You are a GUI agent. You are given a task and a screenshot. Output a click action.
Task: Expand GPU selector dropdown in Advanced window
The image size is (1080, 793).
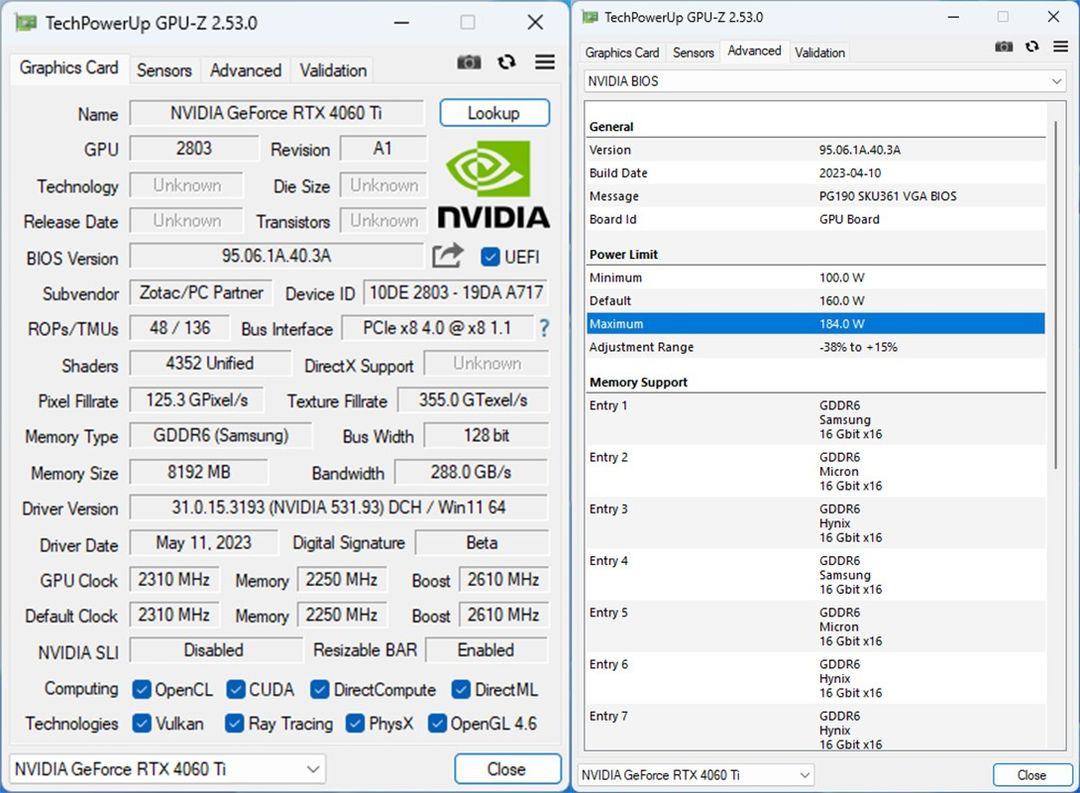[x=696, y=775]
